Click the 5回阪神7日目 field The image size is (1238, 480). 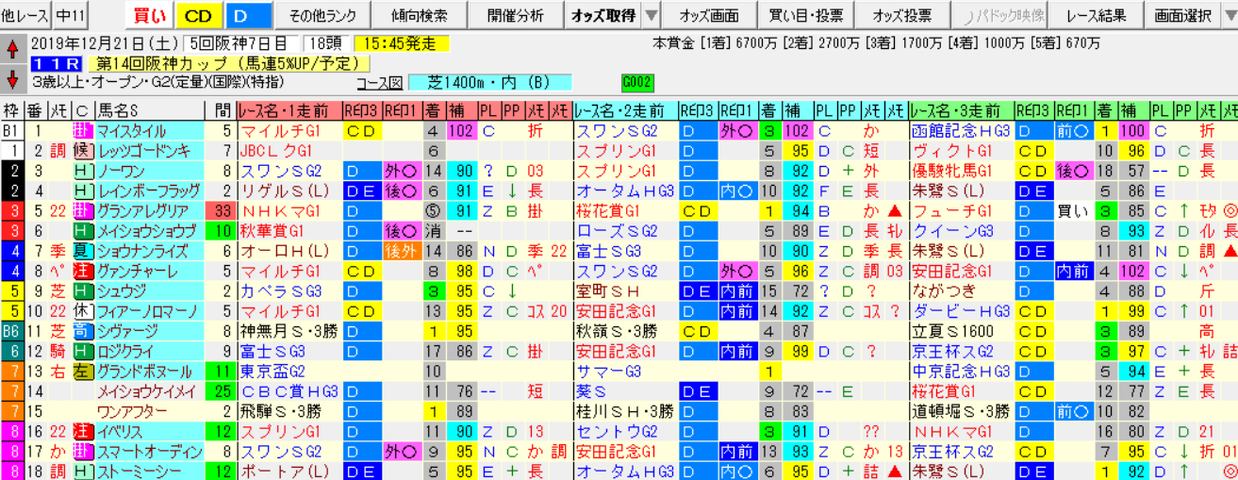coord(243,44)
